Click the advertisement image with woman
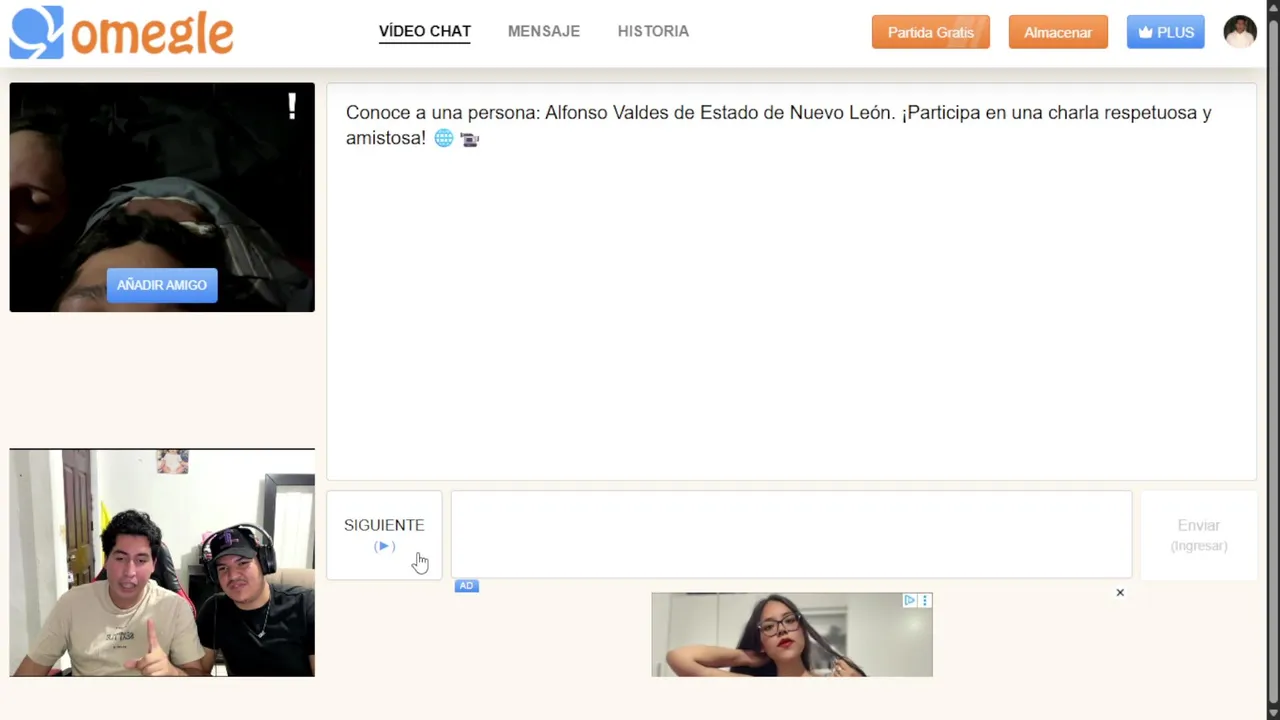The image size is (1280, 720). pos(792,634)
